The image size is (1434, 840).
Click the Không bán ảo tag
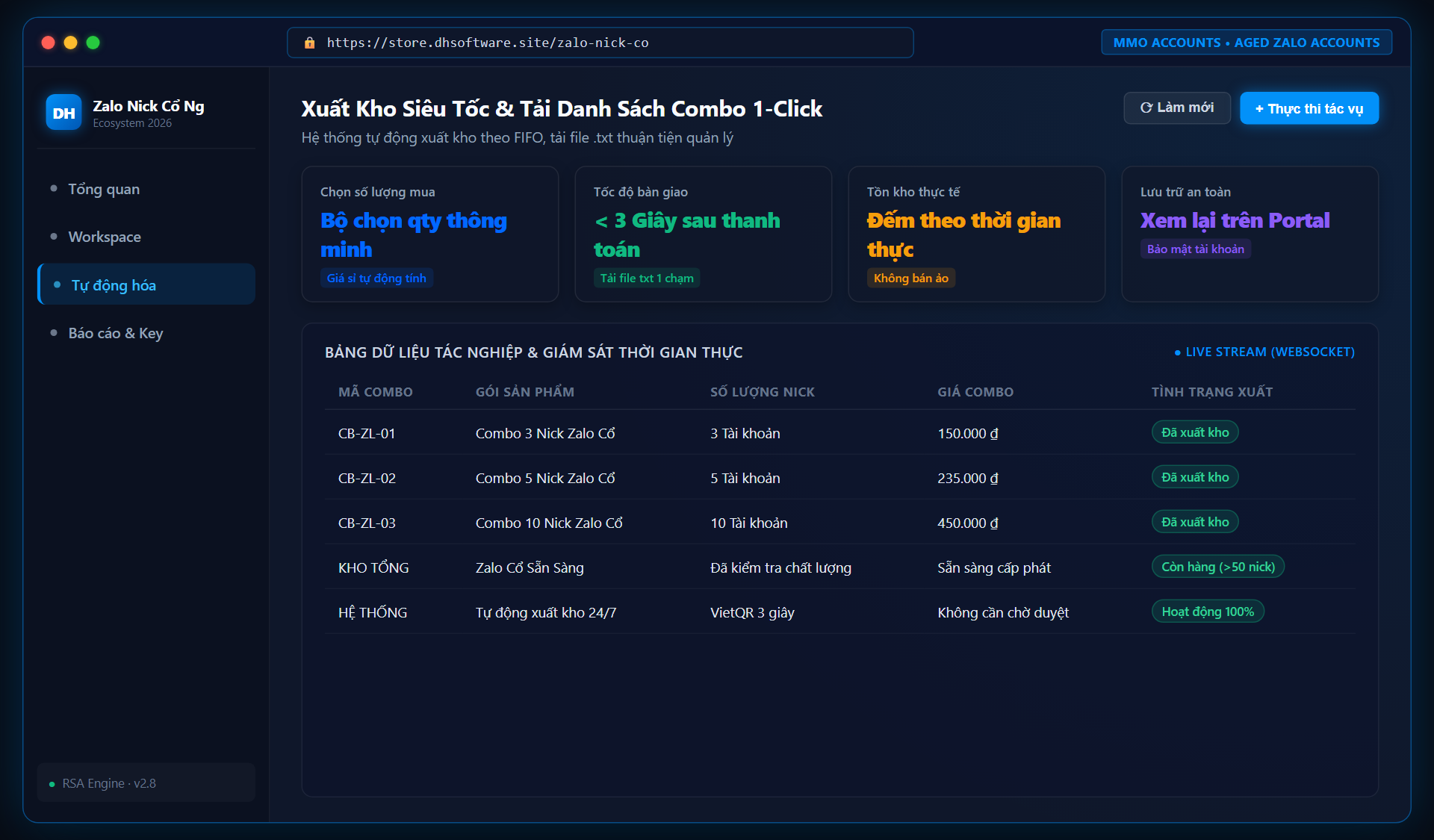point(911,278)
